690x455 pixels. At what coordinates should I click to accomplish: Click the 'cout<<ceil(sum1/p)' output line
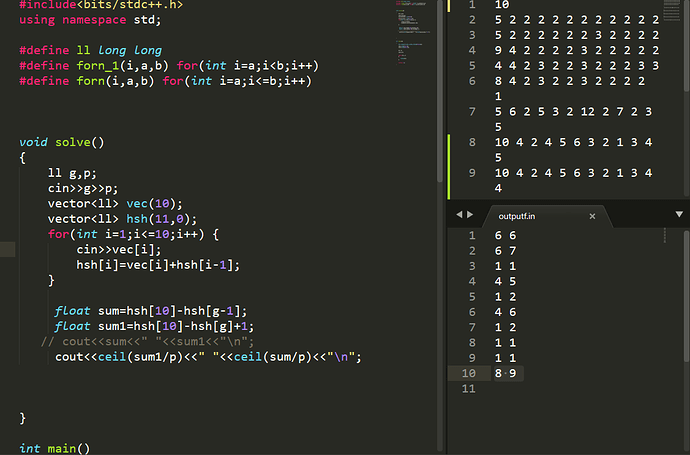click(208, 357)
